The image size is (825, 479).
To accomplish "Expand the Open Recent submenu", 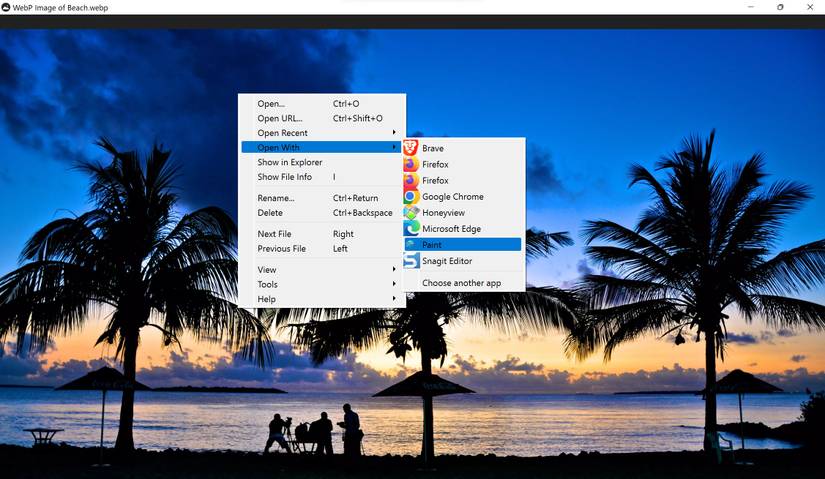I will [323, 133].
